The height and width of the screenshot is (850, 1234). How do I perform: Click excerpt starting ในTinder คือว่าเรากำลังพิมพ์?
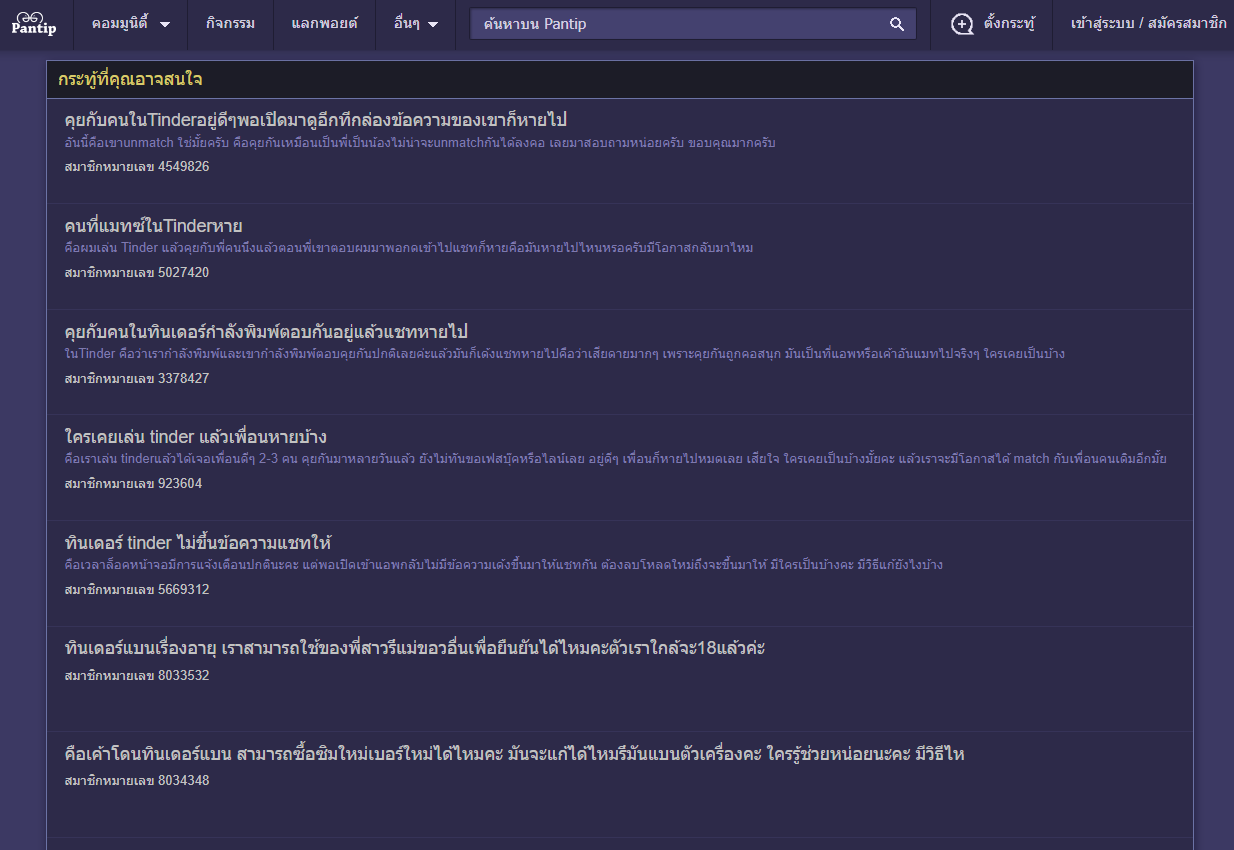tap(564, 354)
